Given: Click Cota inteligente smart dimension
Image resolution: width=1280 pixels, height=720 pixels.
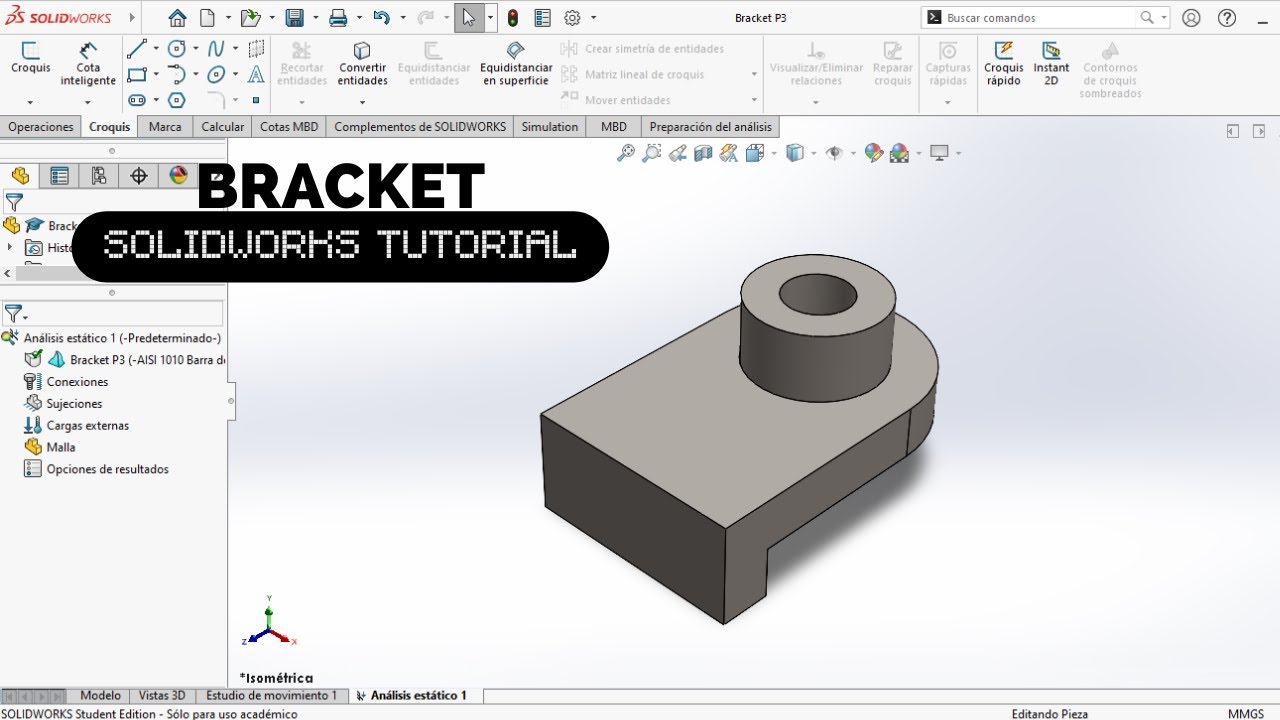Looking at the screenshot, I should 88,63.
